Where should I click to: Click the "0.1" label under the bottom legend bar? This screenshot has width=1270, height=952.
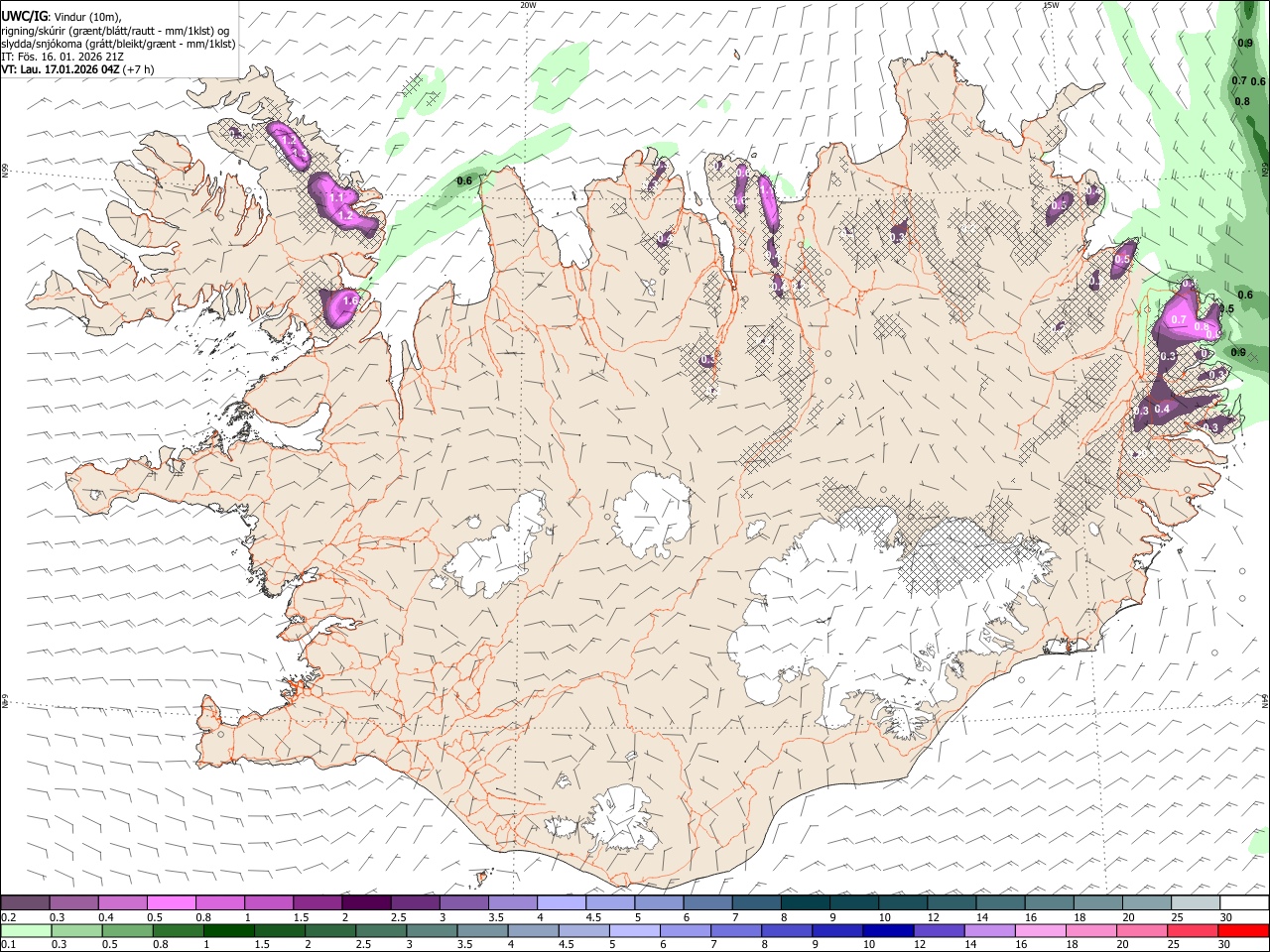(x=8, y=945)
